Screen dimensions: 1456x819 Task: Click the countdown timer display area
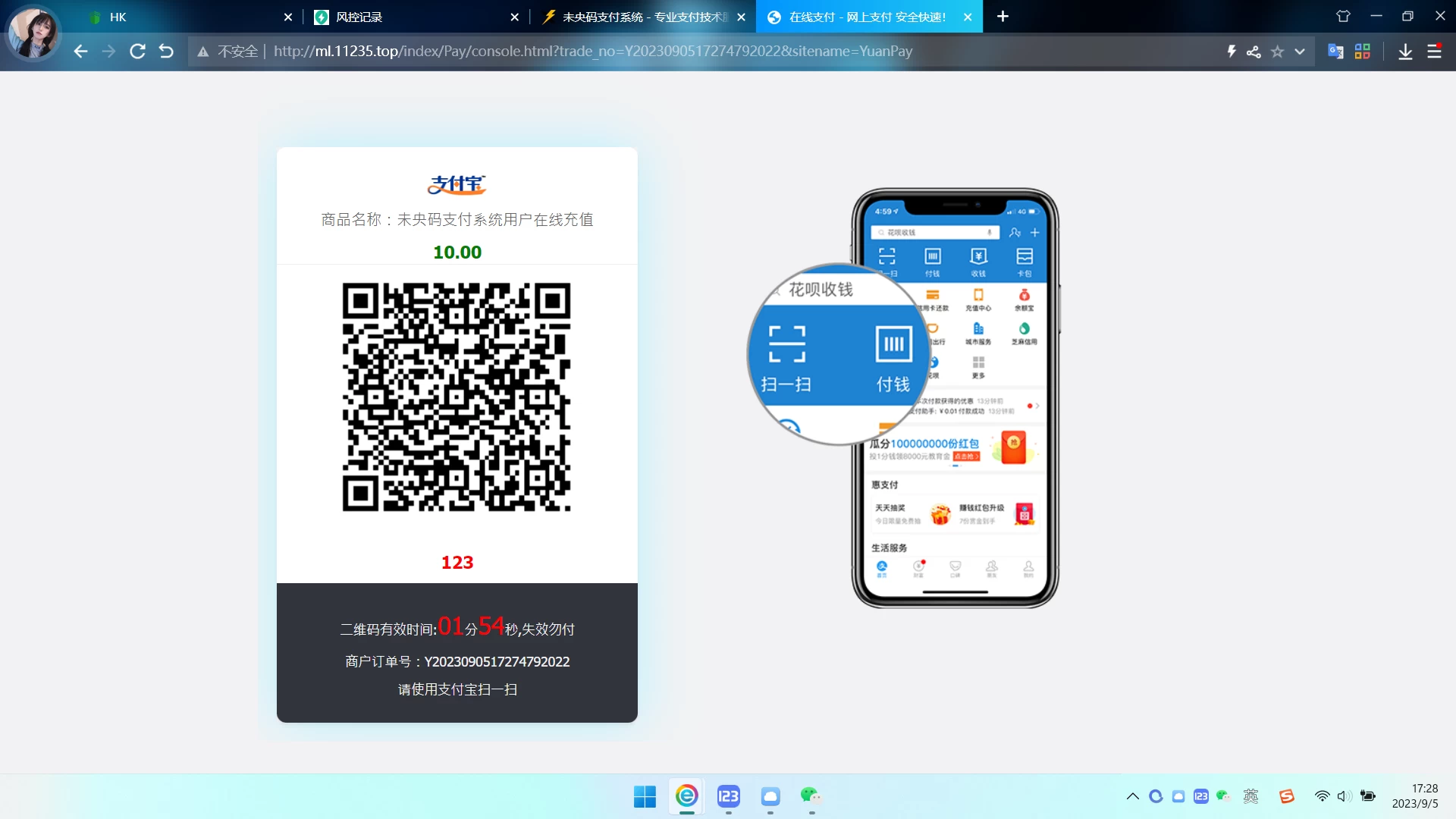coord(456,627)
